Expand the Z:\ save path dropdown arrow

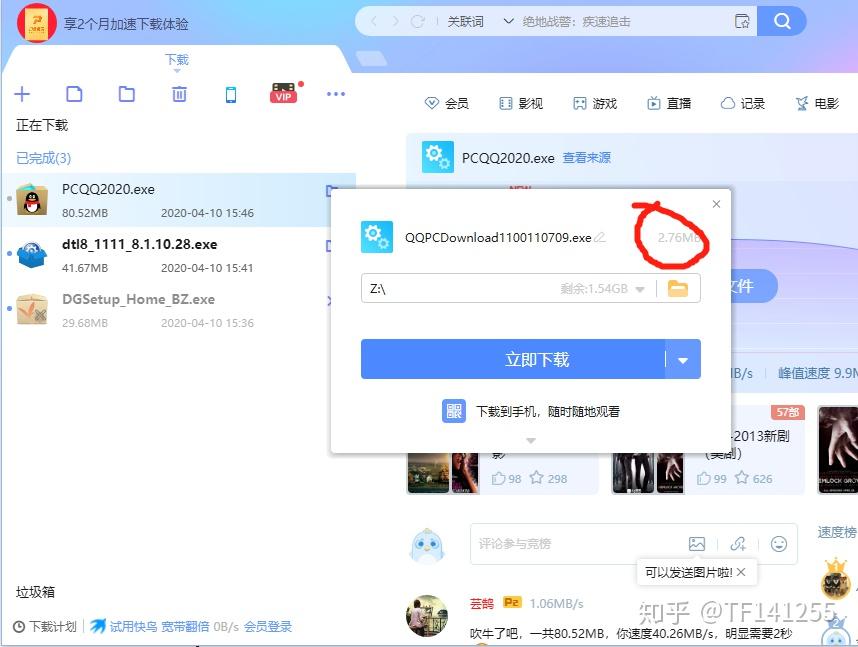tap(640, 289)
